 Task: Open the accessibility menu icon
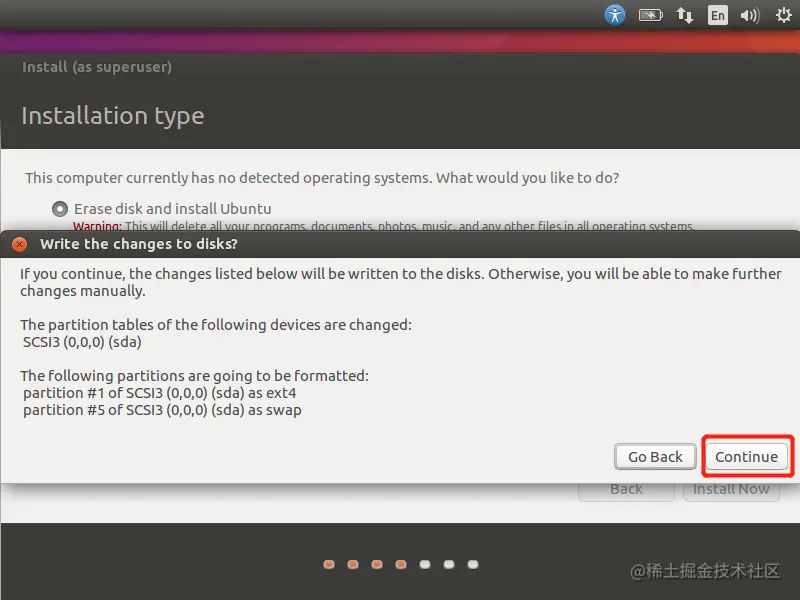pos(615,15)
